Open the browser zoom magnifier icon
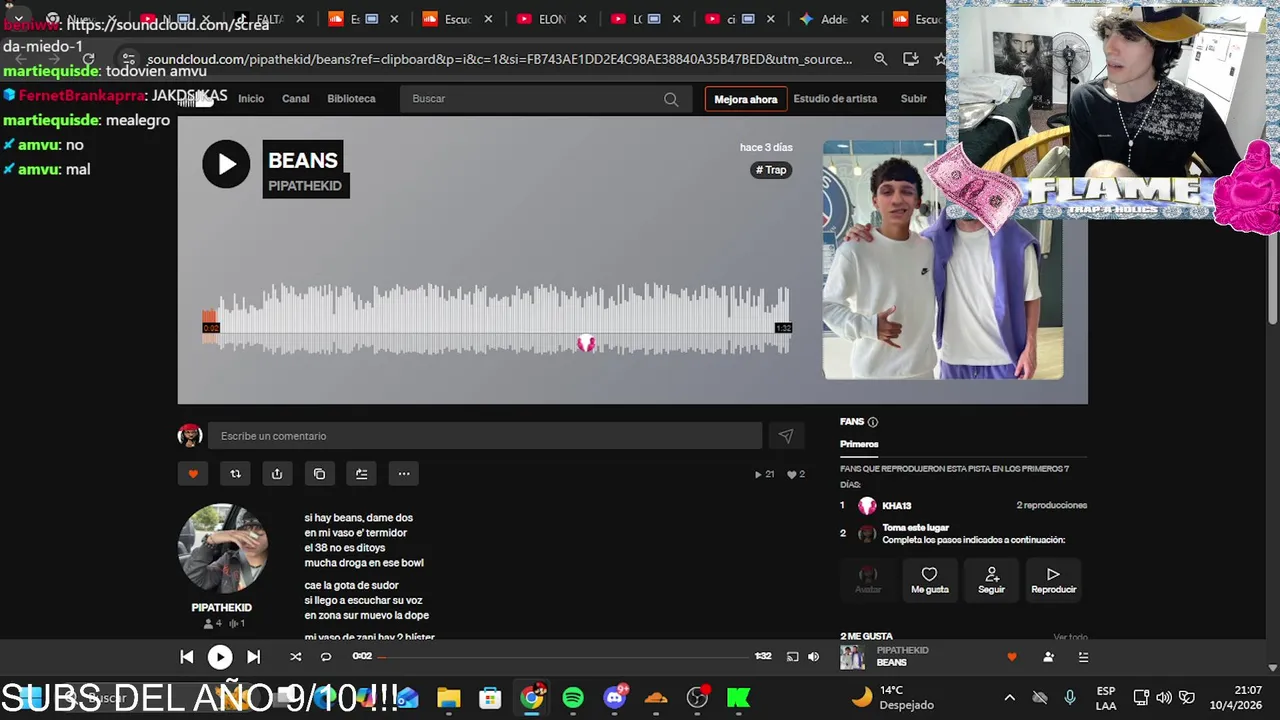The height and width of the screenshot is (720, 1280). point(880,59)
